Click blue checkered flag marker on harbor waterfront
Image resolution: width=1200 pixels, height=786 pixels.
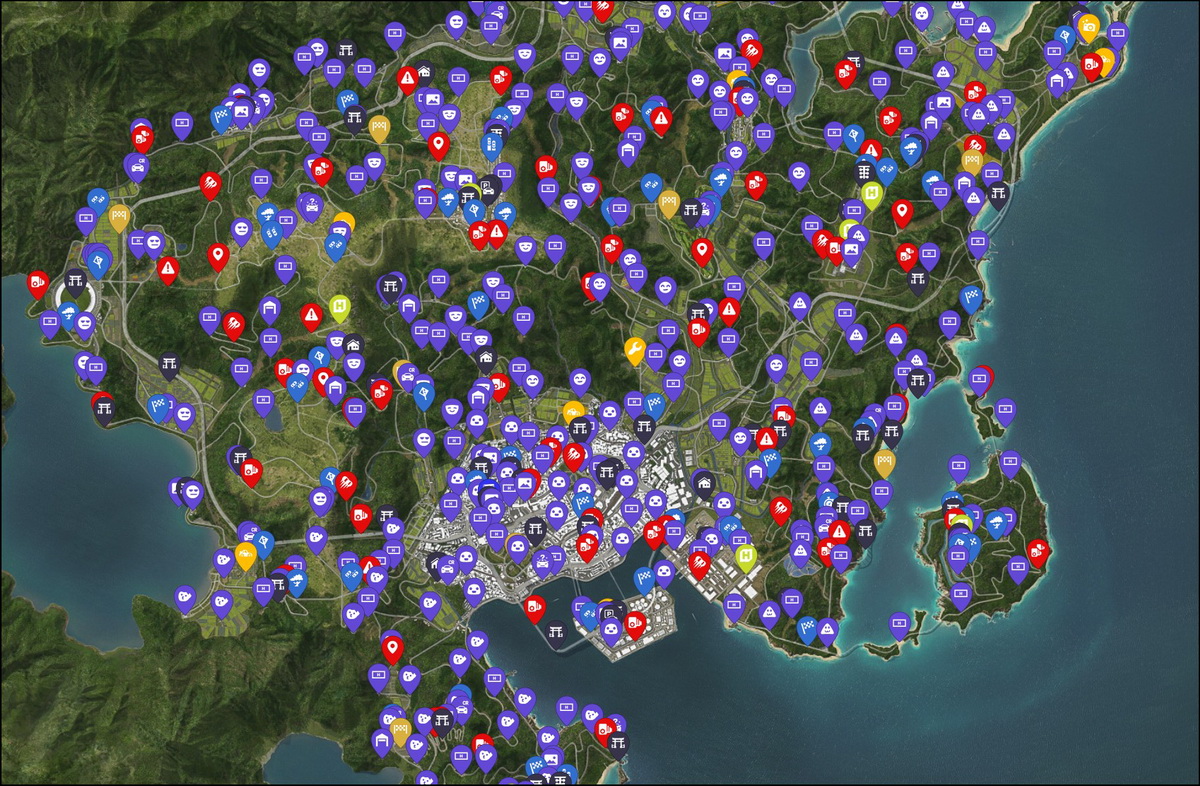tap(643, 579)
